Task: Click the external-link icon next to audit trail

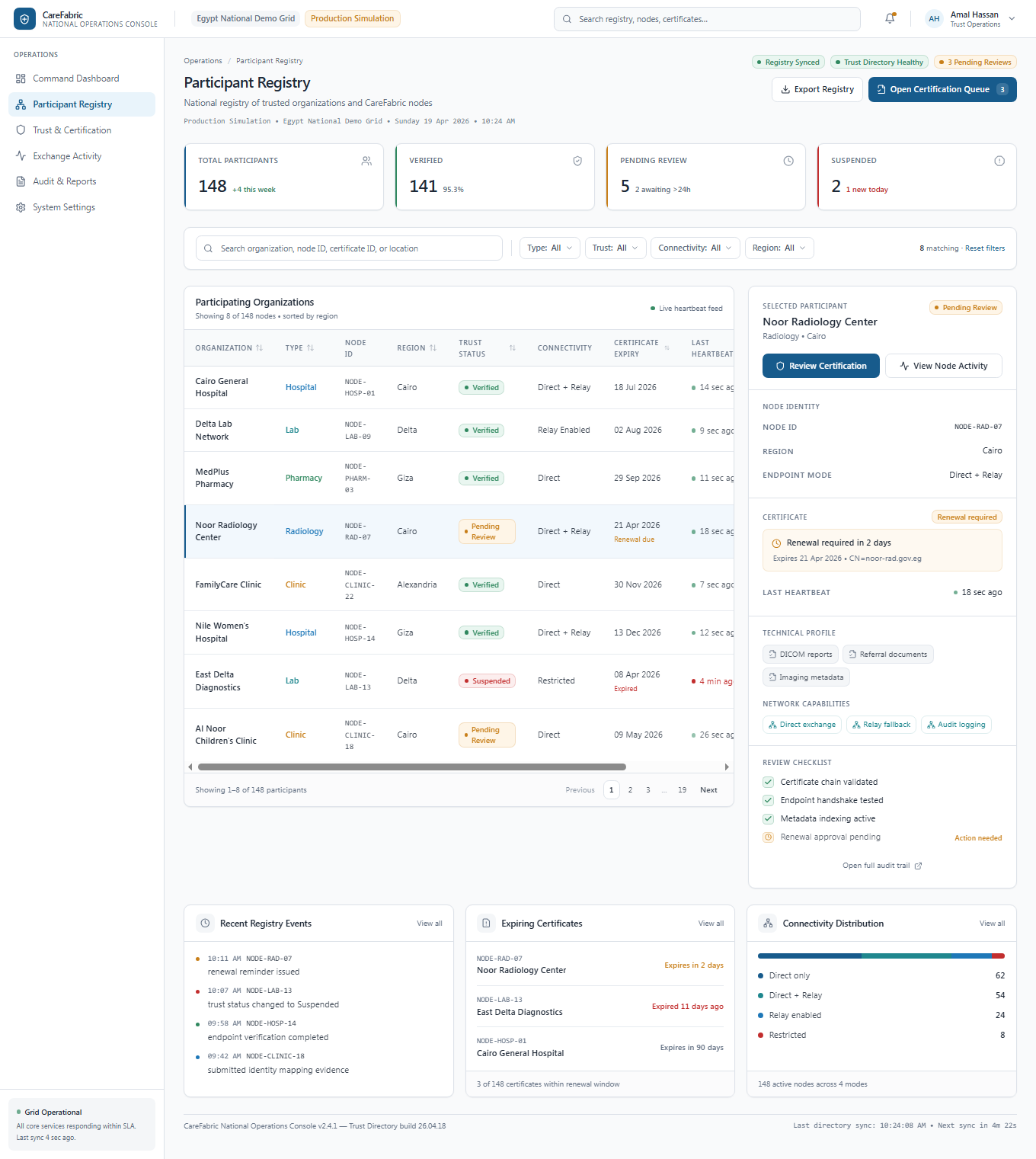Action: pos(918,866)
